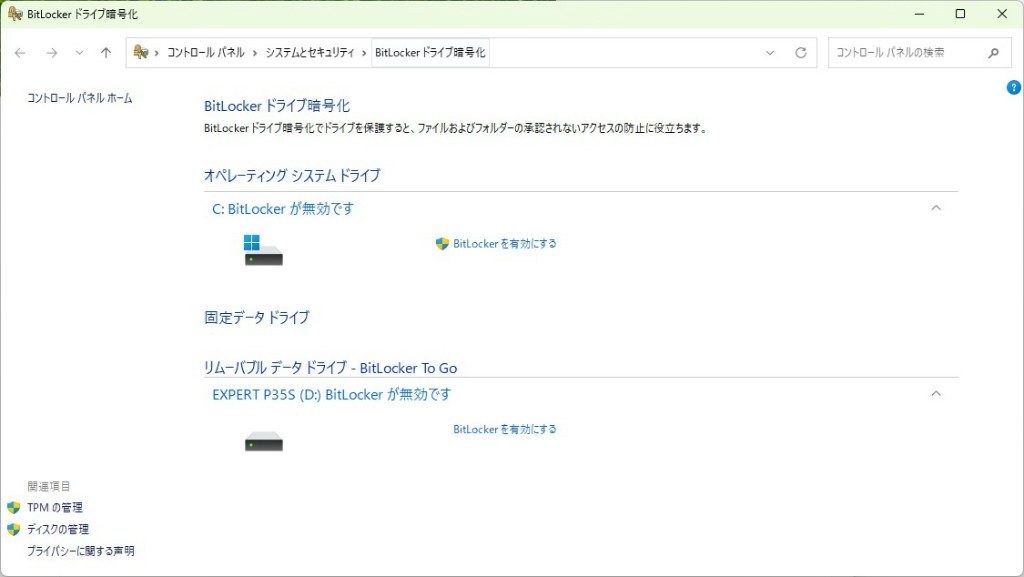The width and height of the screenshot is (1024, 577).
Task: Turn on BitLocker for EXPERT P35S (D:)
Action: click(505, 429)
